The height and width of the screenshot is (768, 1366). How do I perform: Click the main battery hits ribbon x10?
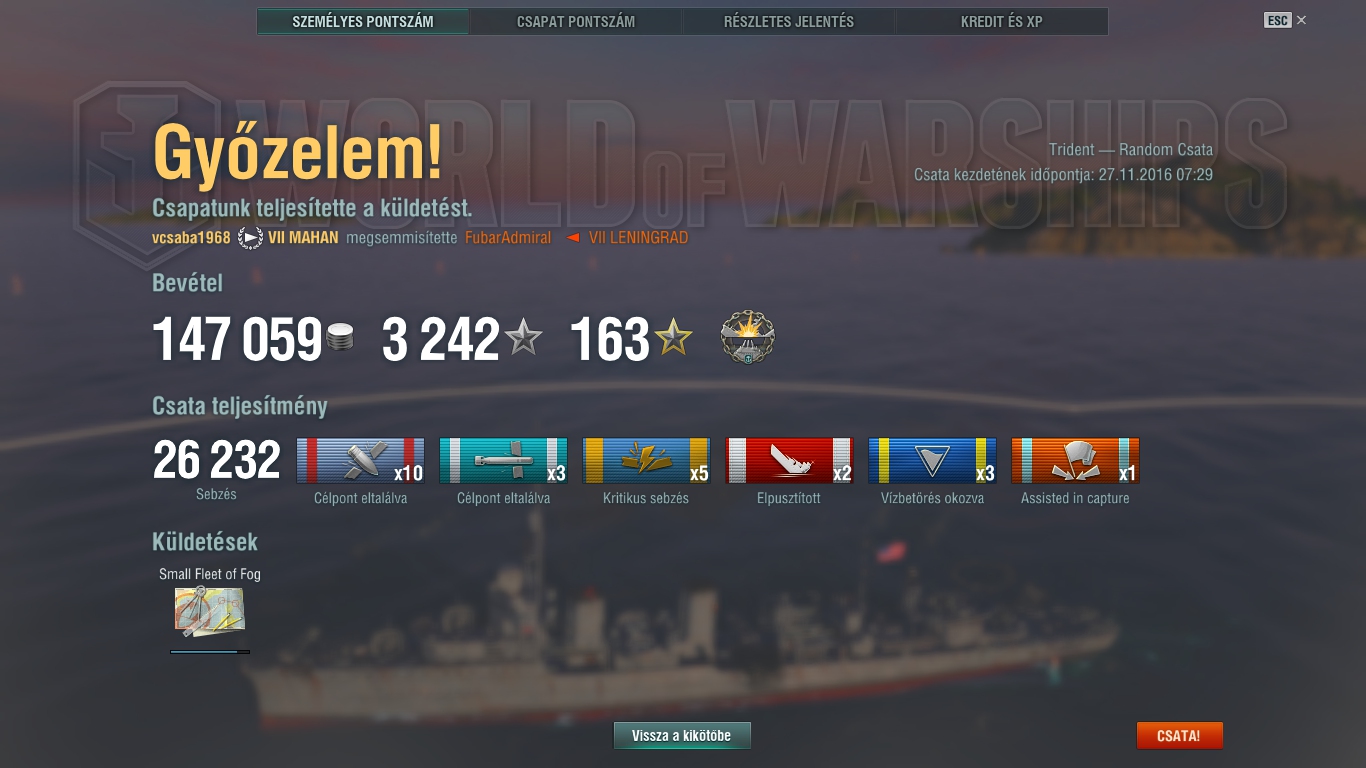361,461
